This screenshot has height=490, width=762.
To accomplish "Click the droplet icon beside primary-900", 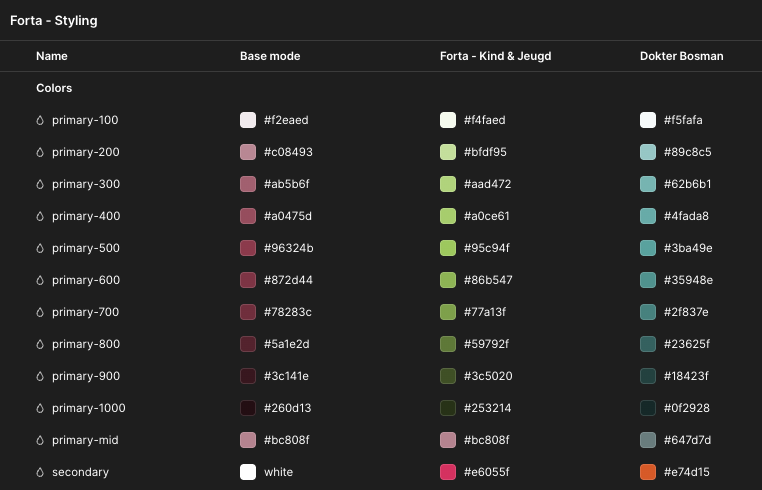I will pyautogui.click(x=40, y=376).
